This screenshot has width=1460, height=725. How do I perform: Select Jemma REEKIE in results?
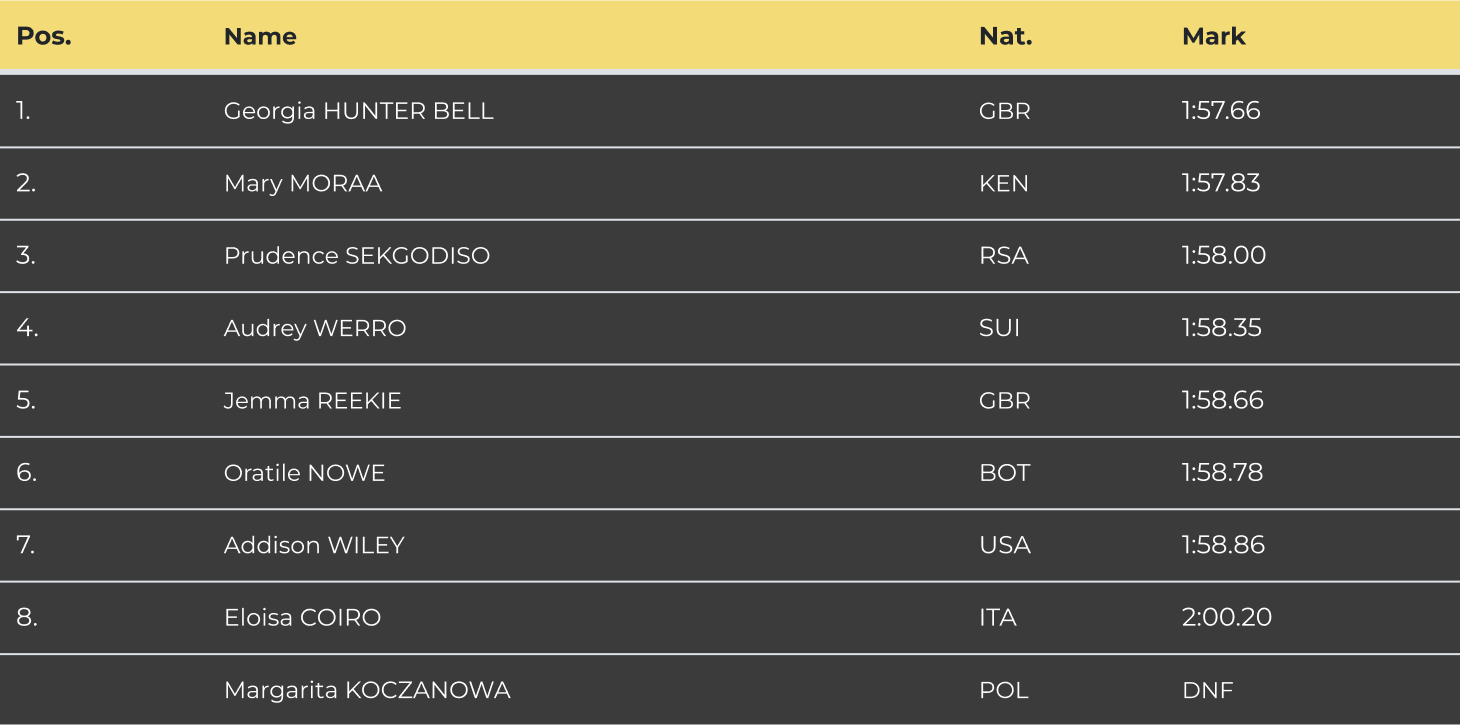point(312,401)
